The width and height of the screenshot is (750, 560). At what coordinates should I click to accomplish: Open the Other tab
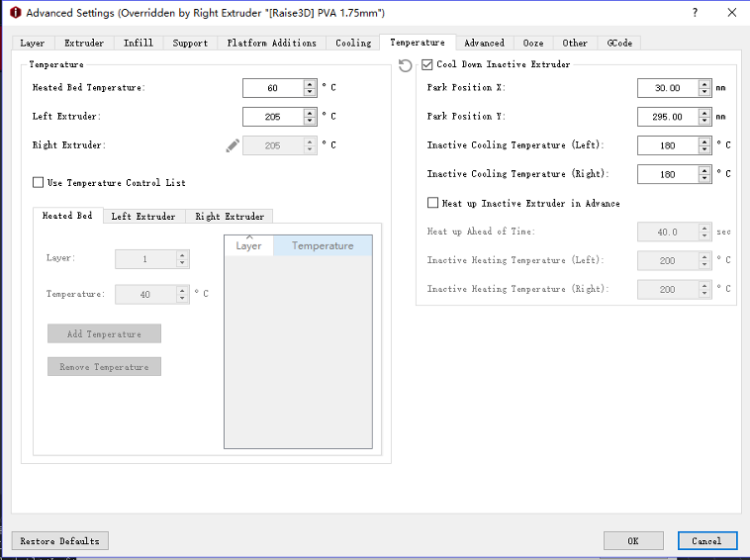574,43
